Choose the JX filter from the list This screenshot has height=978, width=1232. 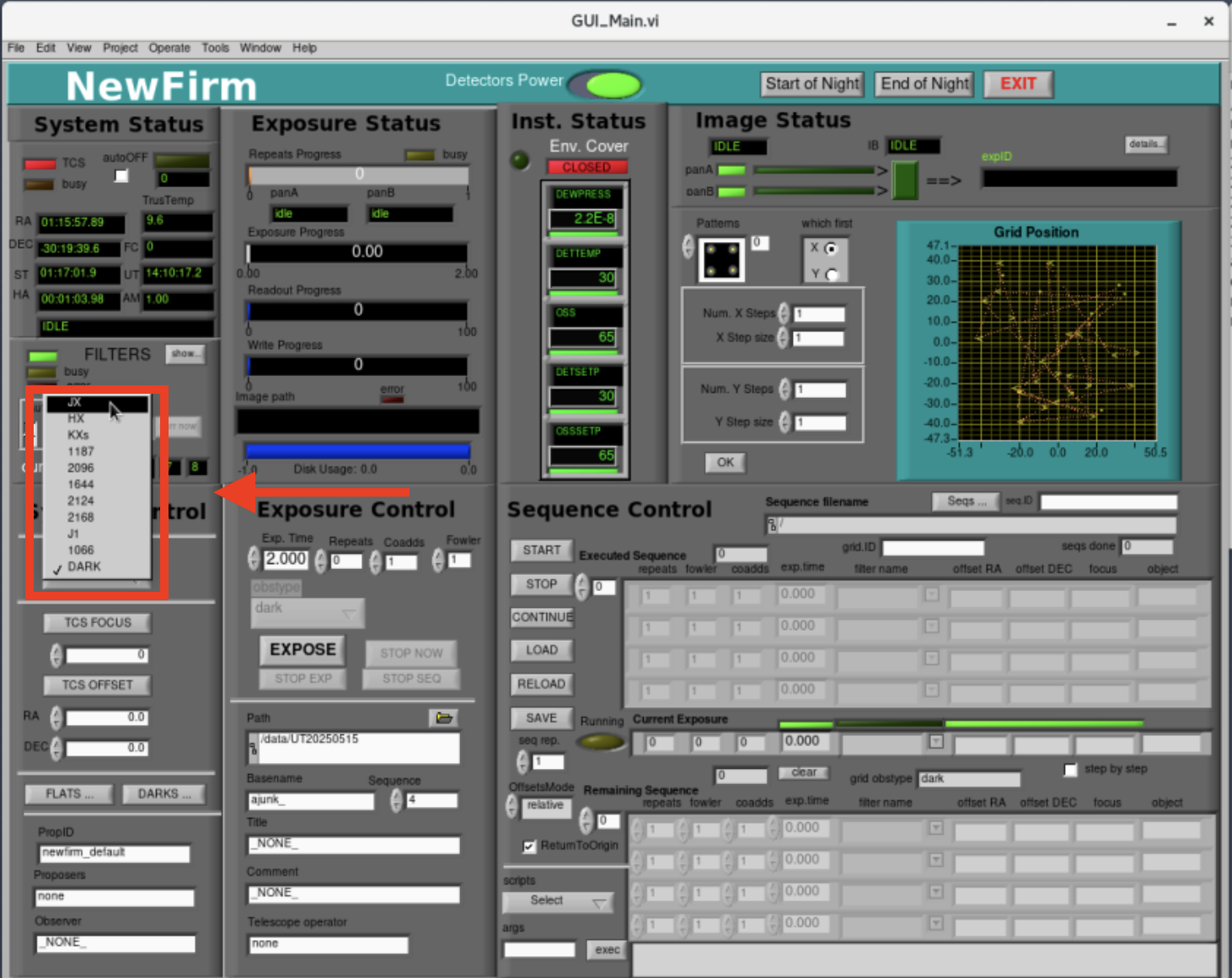point(97,403)
